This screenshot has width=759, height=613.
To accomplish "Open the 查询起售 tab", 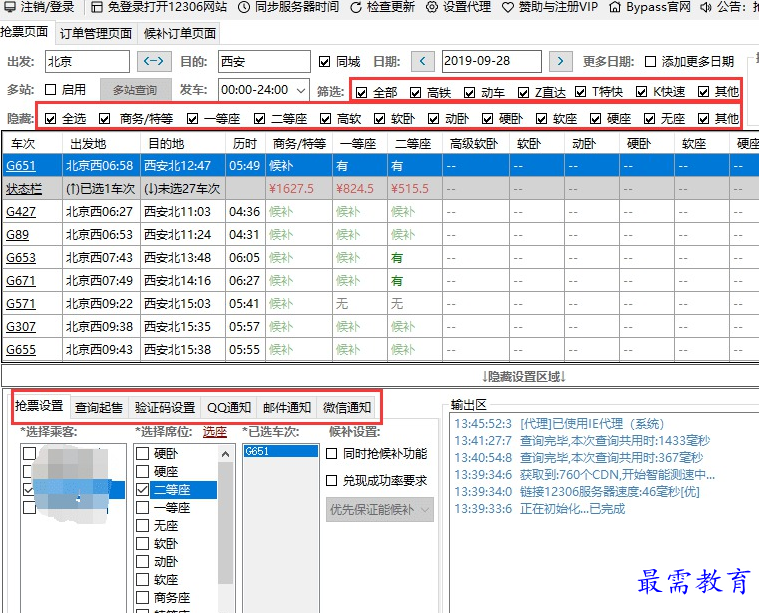I will (99, 408).
